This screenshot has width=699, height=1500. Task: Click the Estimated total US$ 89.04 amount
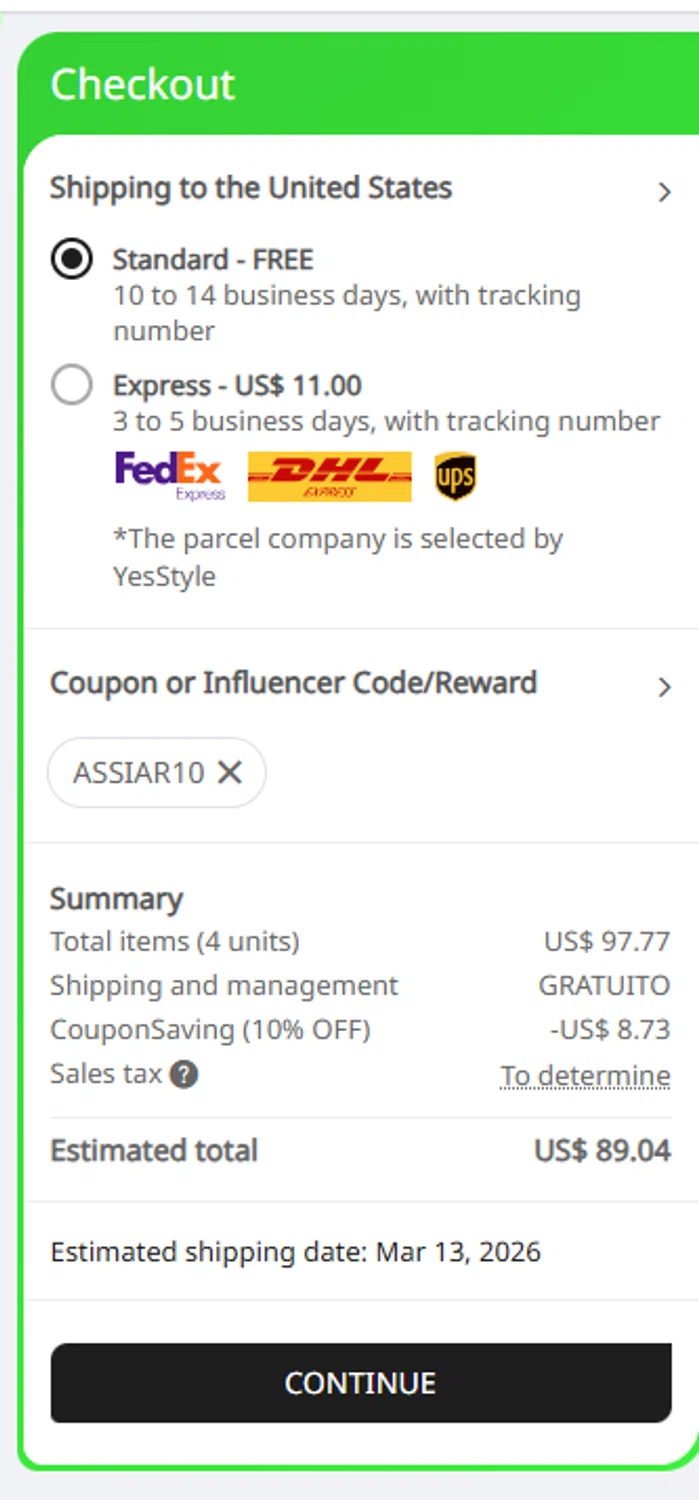(x=602, y=1151)
